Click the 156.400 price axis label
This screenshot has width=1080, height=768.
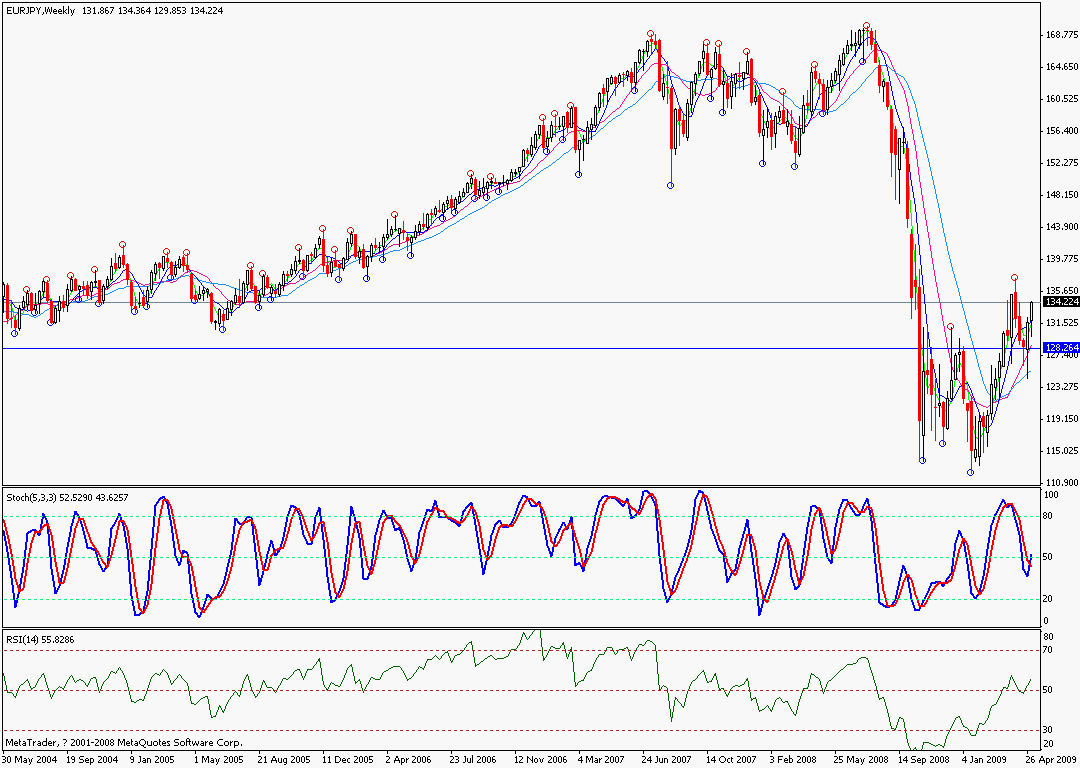pos(1061,131)
